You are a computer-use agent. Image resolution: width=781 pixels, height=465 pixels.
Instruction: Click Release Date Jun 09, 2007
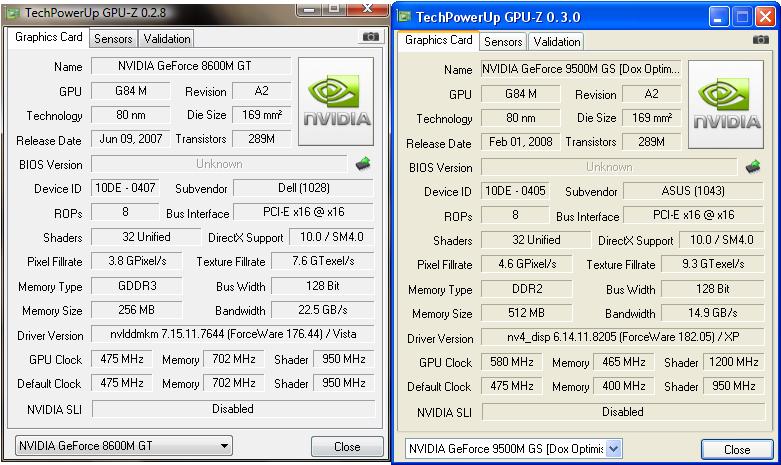[130, 139]
